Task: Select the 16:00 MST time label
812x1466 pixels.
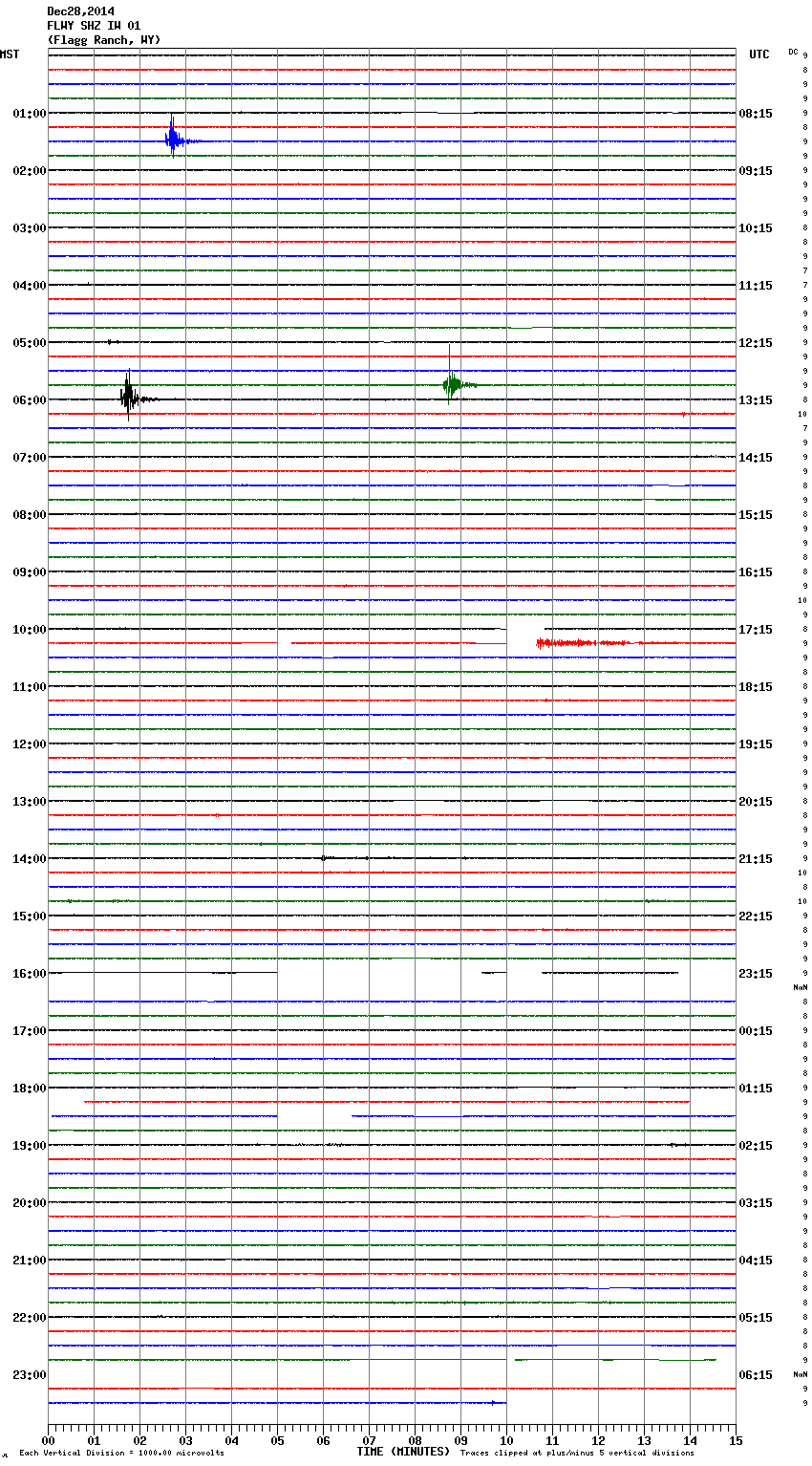Action: [30, 974]
